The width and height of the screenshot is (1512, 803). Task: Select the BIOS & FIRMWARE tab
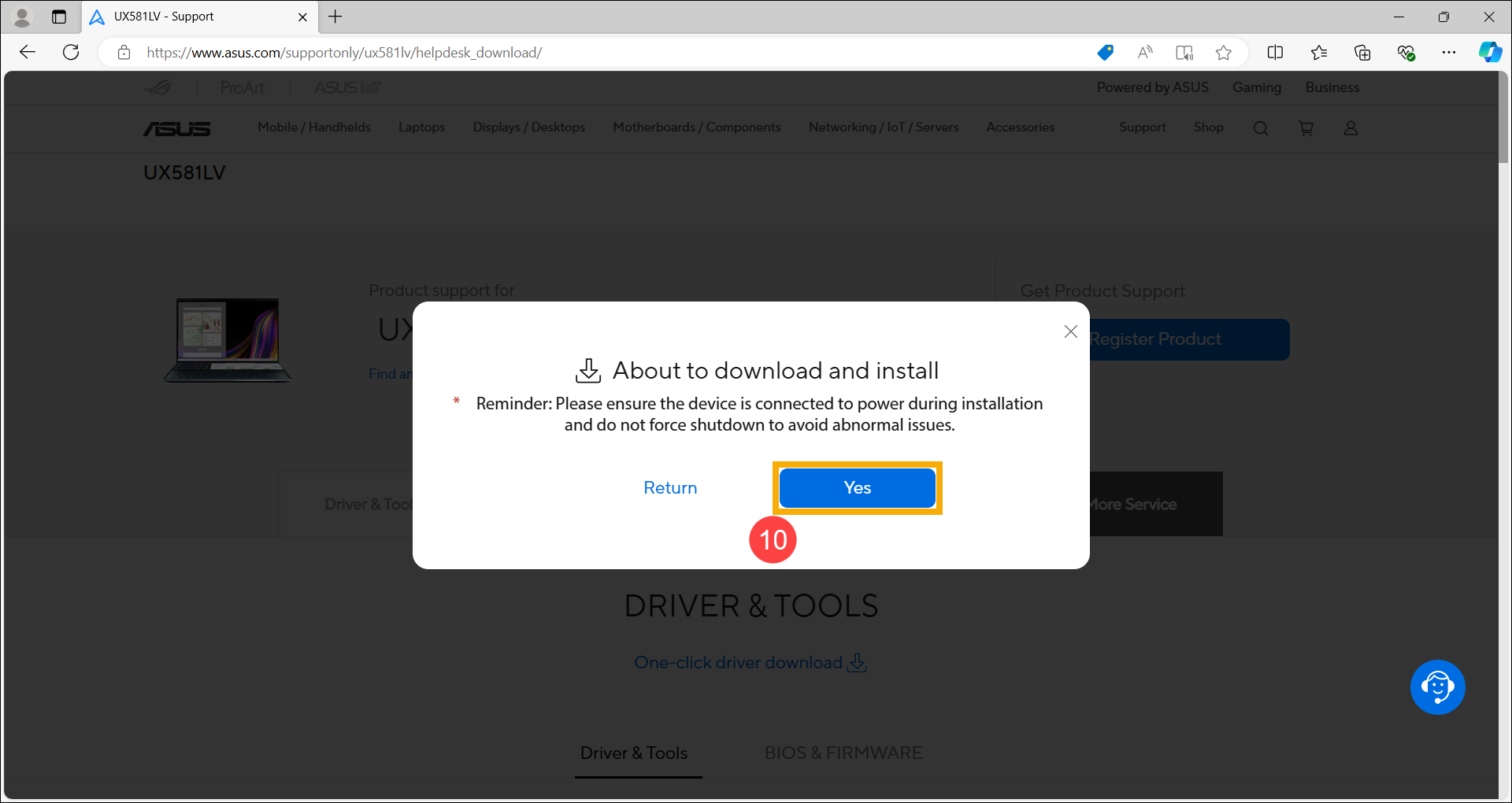click(843, 753)
